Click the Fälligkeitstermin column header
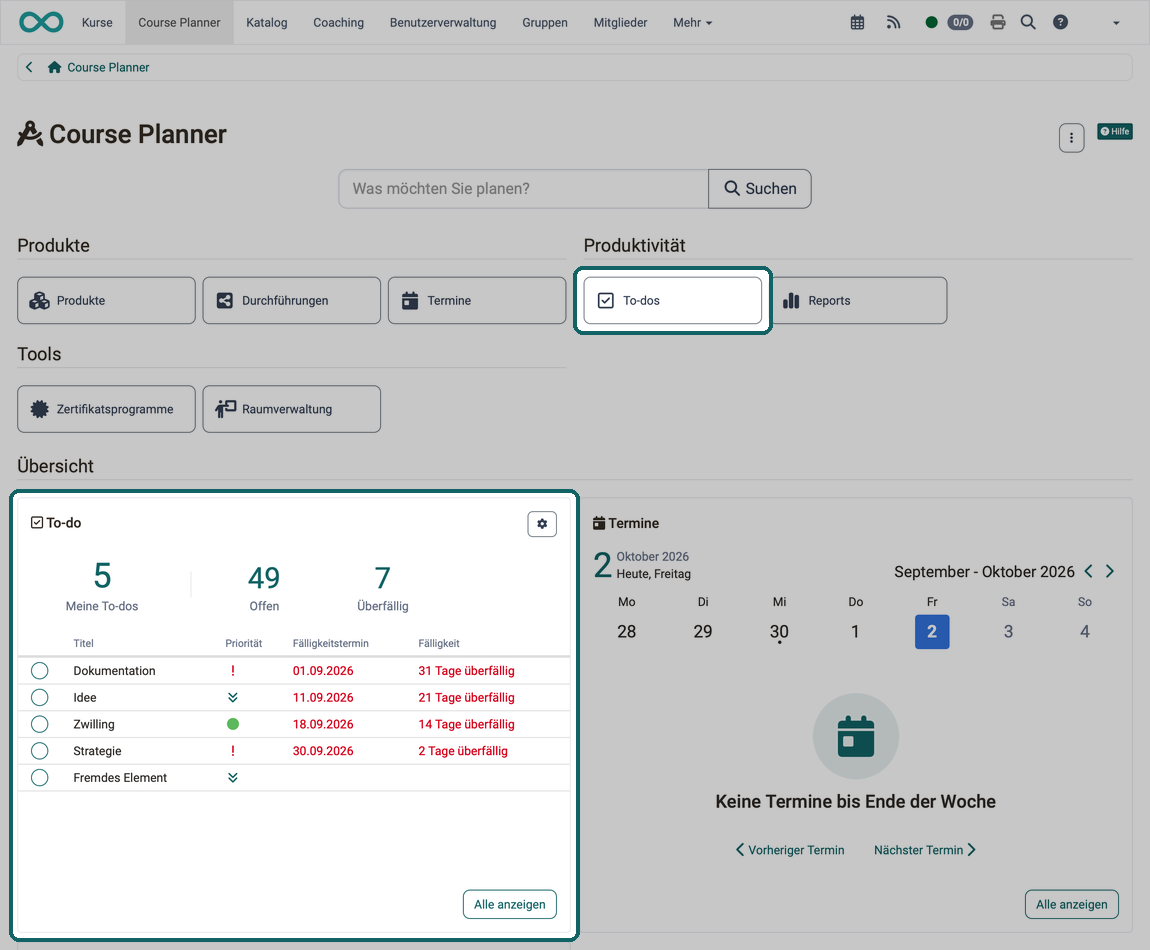This screenshot has width=1150, height=950. pyautogui.click(x=331, y=643)
